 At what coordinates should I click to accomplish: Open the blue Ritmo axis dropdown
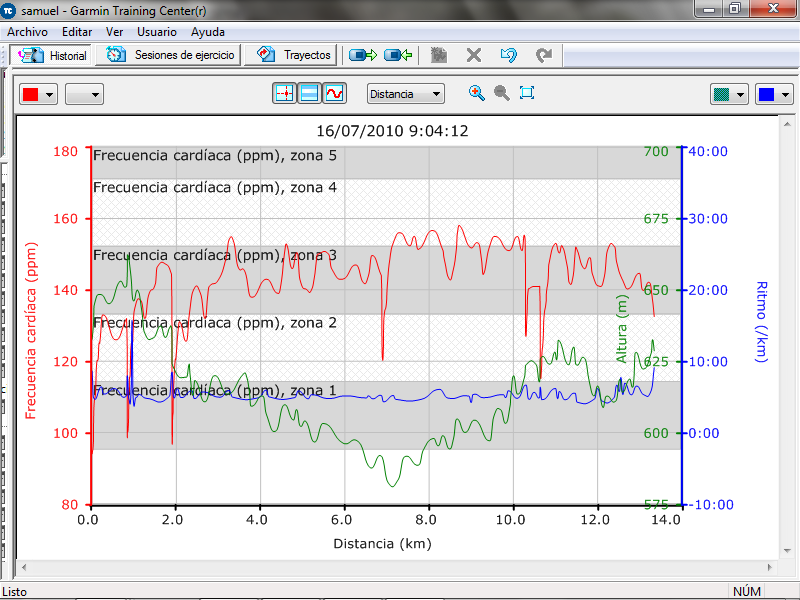click(774, 94)
